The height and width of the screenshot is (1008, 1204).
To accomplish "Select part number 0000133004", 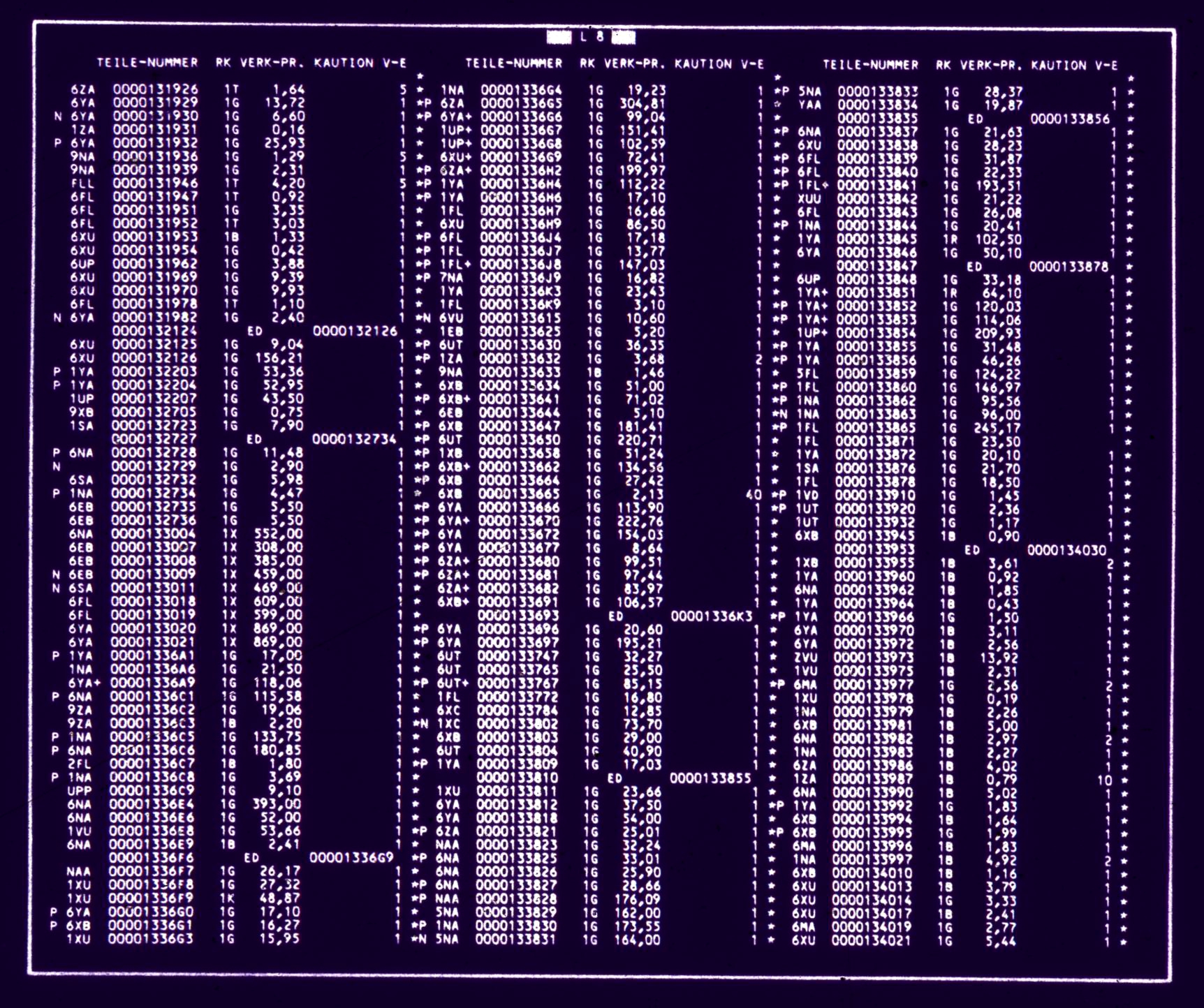I will [x=154, y=534].
